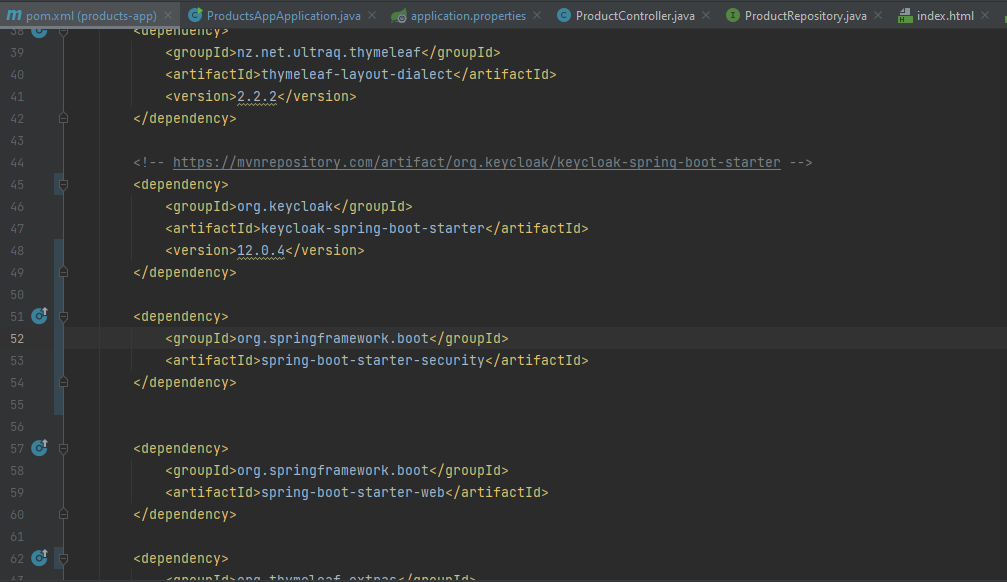Viewport: 1007px width, 582px height.
Task: Click the artifactId keycloak-spring-boot-starter
Action: click(x=372, y=229)
